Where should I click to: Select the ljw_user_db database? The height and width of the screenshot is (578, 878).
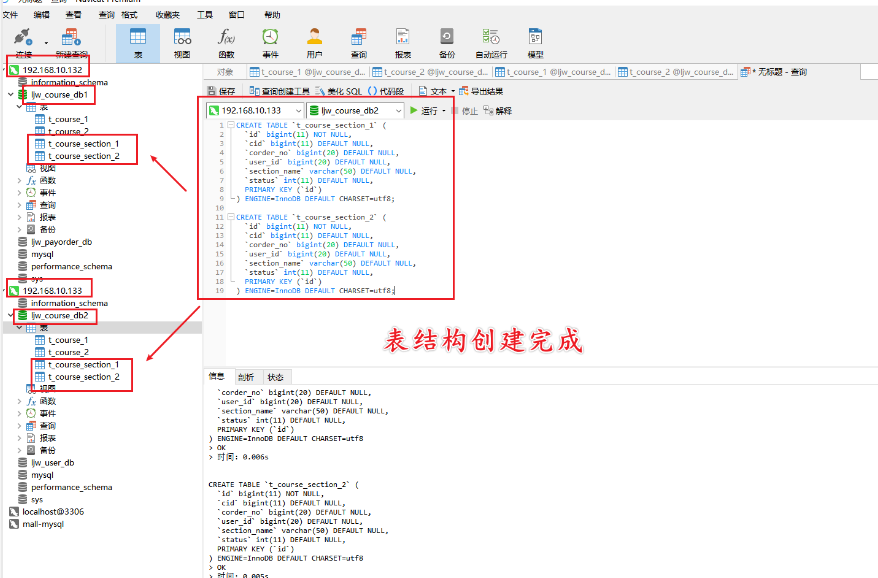pos(53,463)
